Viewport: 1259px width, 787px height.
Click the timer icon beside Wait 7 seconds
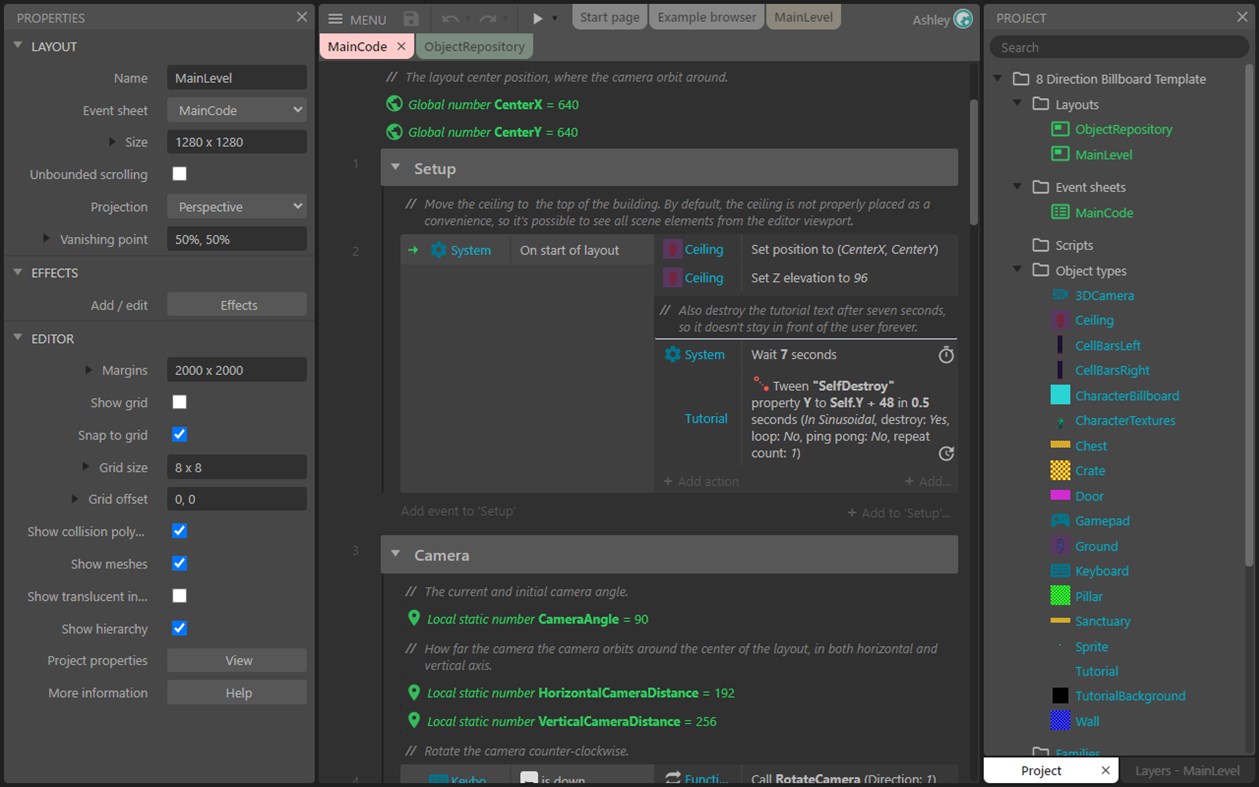(x=946, y=355)
